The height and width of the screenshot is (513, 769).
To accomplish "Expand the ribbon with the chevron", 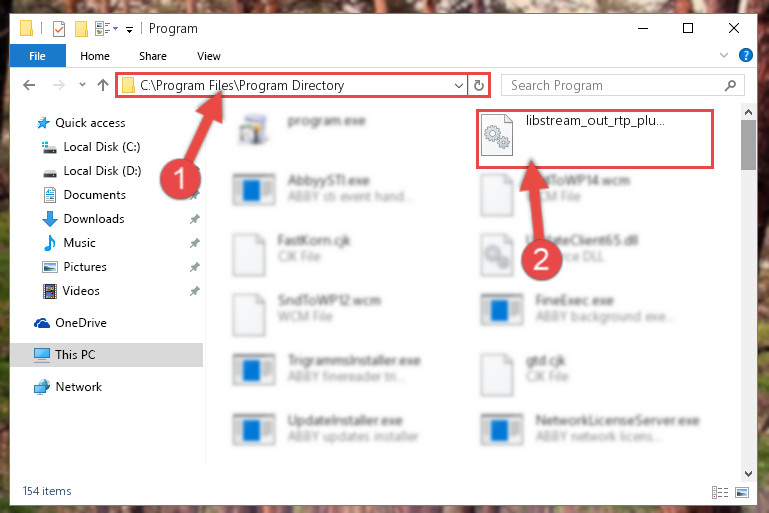I will 723,55.
